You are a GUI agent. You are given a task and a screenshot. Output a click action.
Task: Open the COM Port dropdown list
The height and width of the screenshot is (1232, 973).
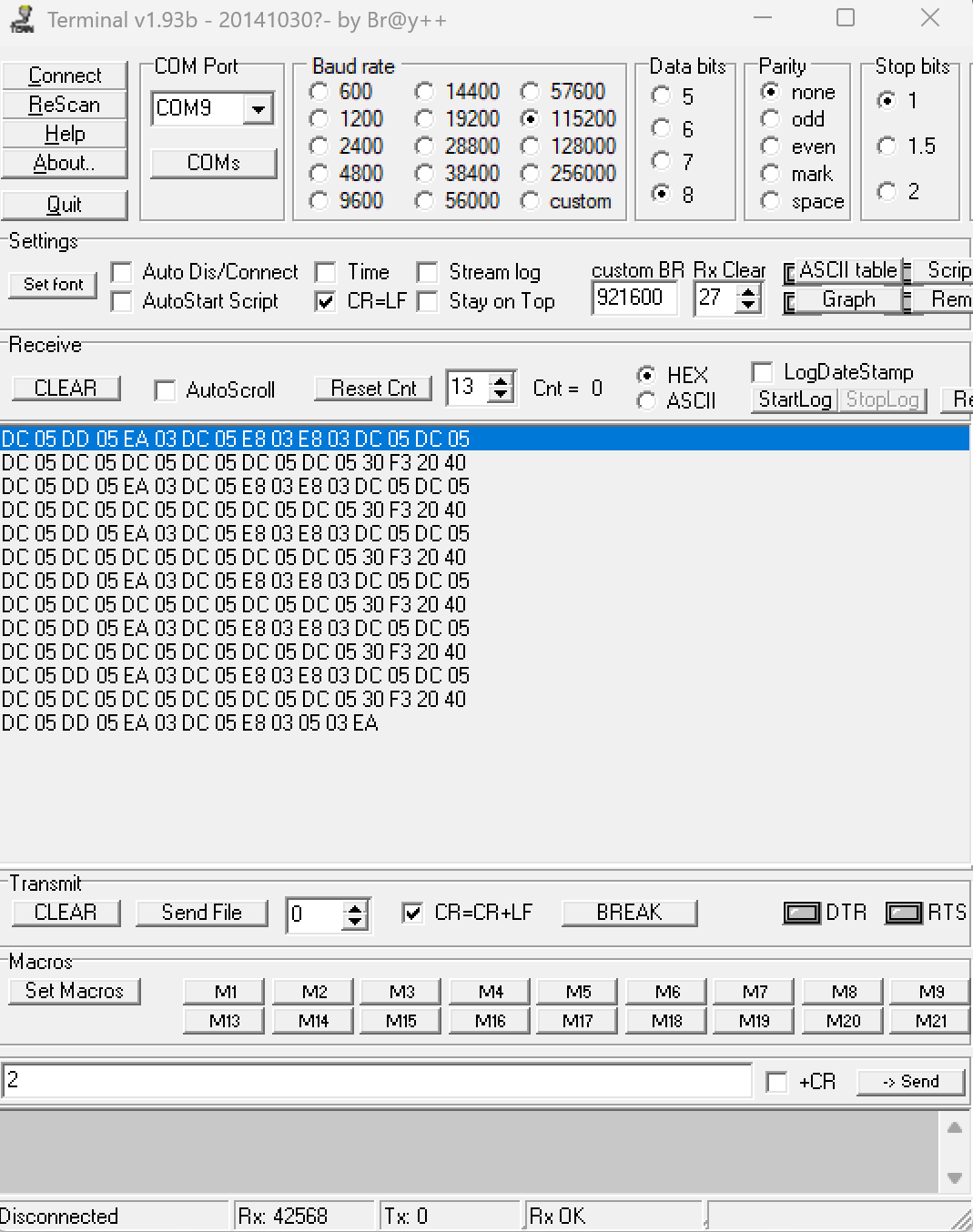(x=258, y=109)
